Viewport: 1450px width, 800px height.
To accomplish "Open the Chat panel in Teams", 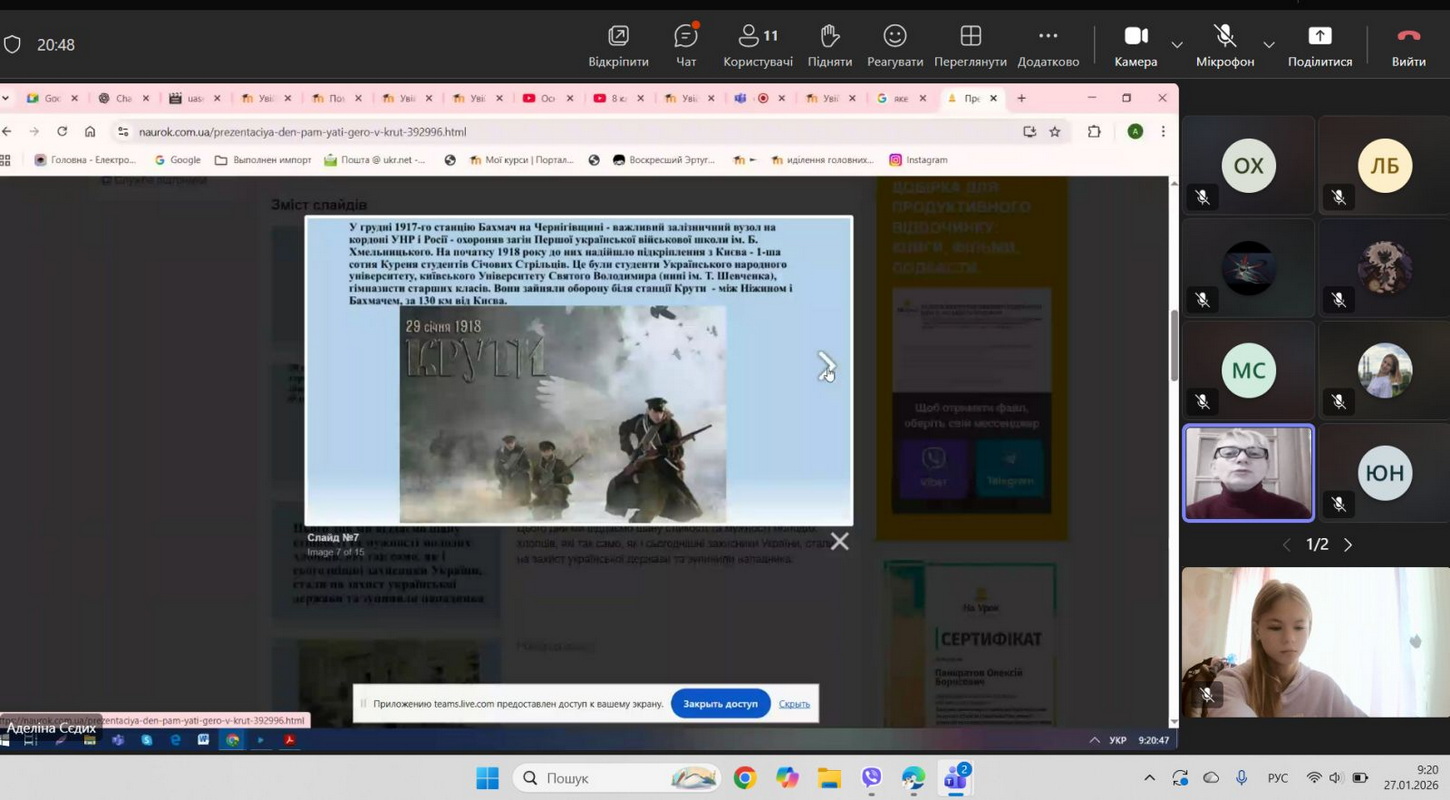I will (686, 45).
